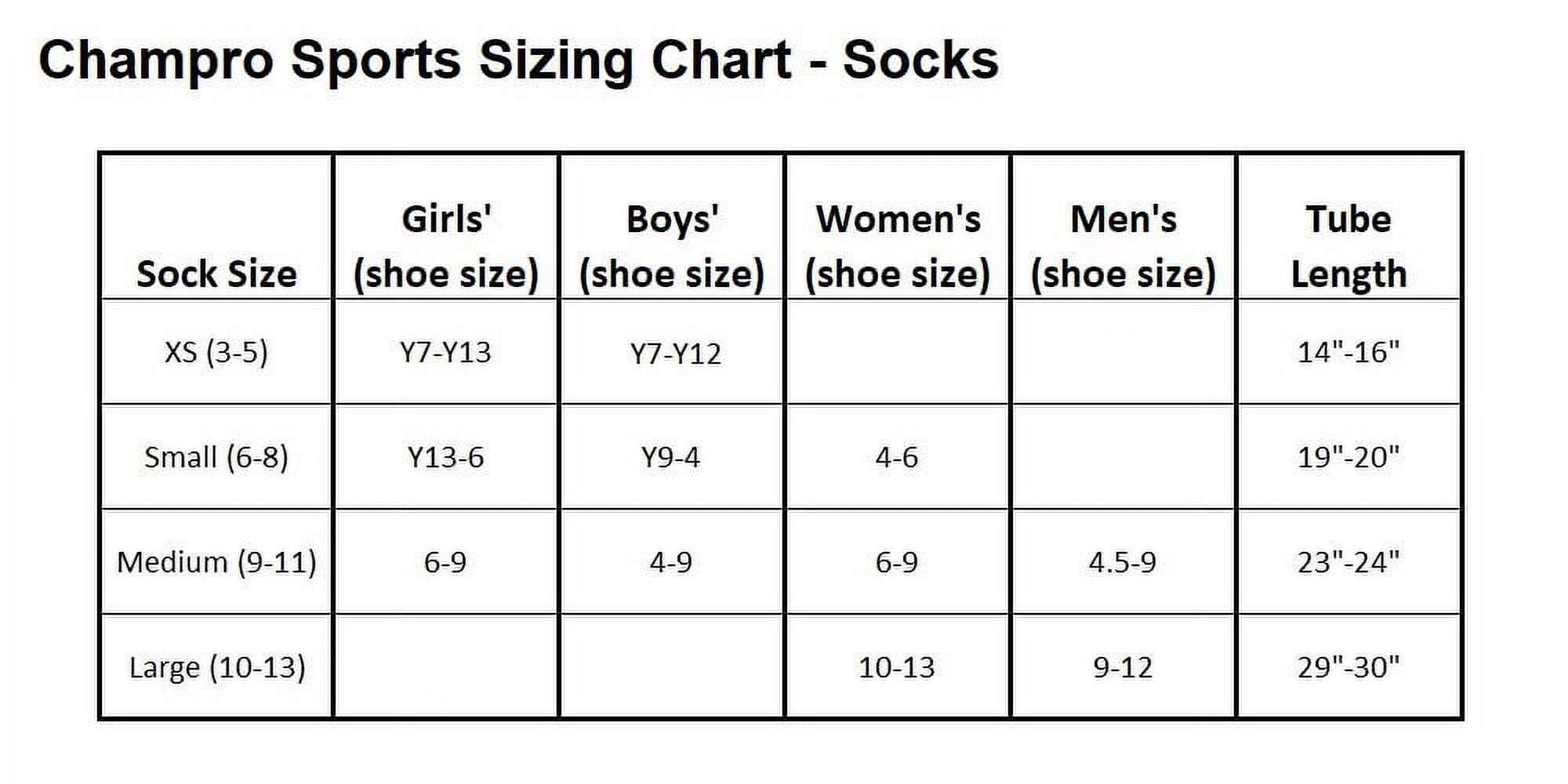Select the 9-12 men's size cell
The height and width of the screenshot is (784, 1568).
(1123, 667)
